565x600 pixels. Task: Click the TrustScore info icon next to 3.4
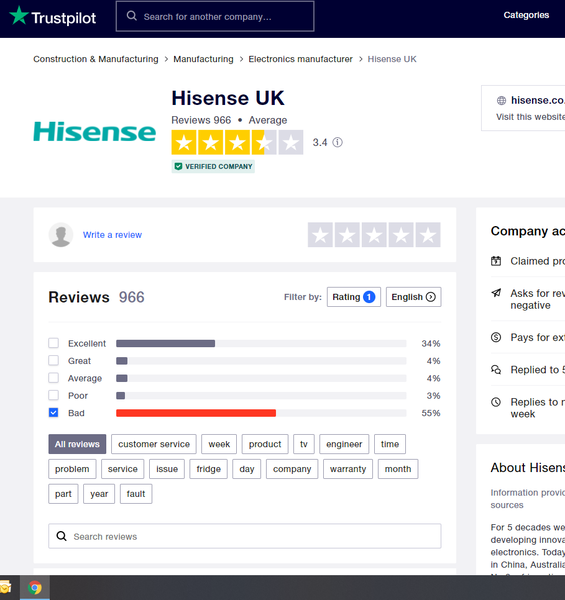click(x=337, y=142)
